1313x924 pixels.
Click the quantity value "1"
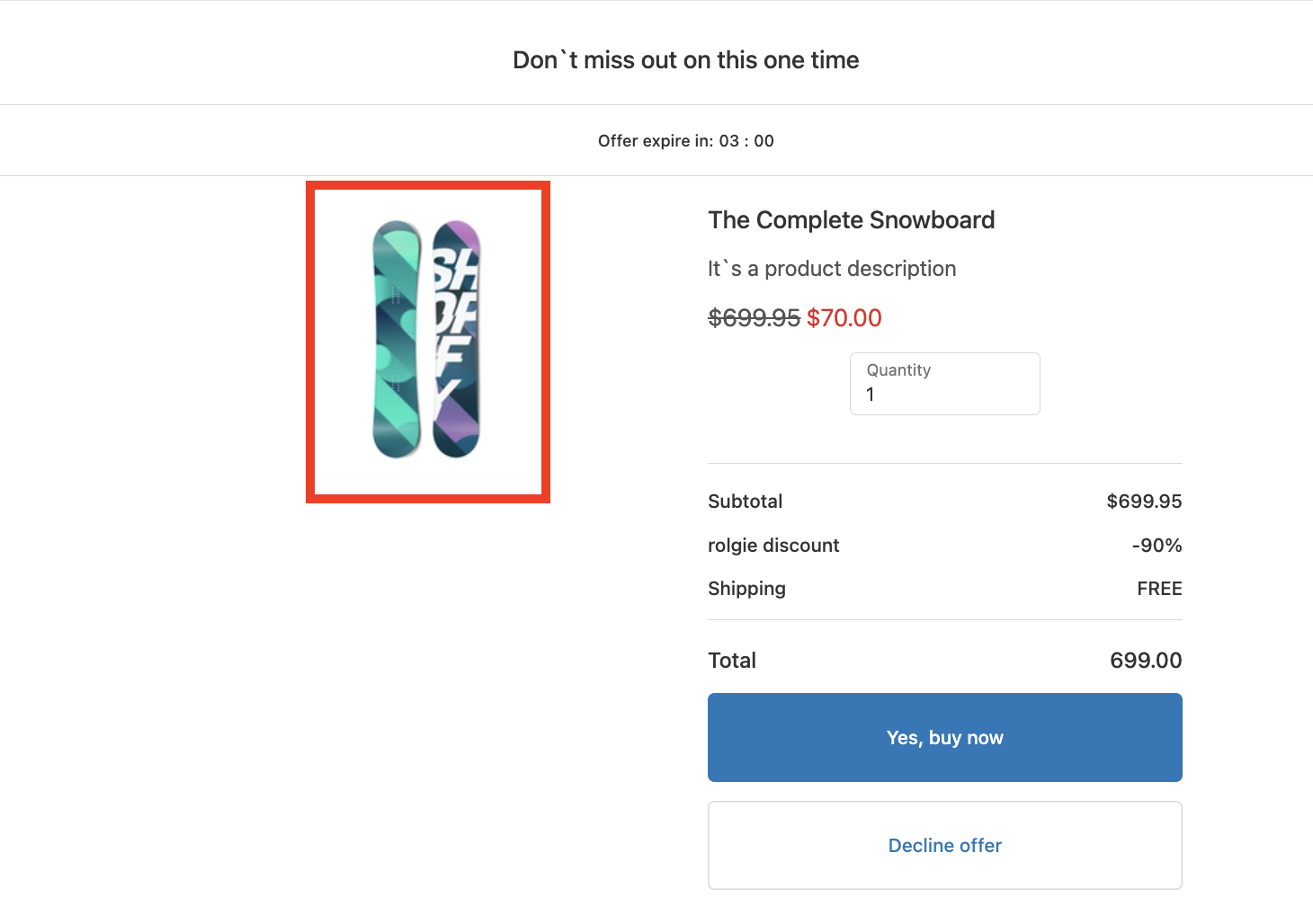(871, 395)
